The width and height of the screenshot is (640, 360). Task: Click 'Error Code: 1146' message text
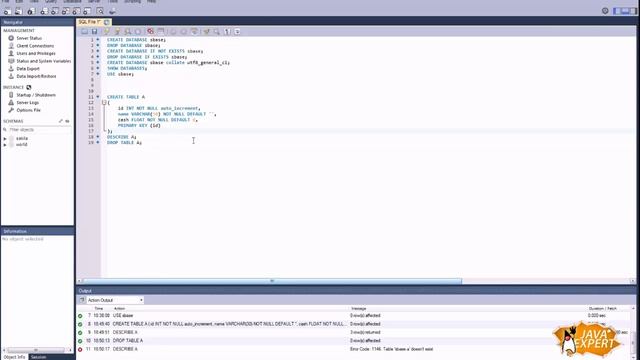click(391, 349)
